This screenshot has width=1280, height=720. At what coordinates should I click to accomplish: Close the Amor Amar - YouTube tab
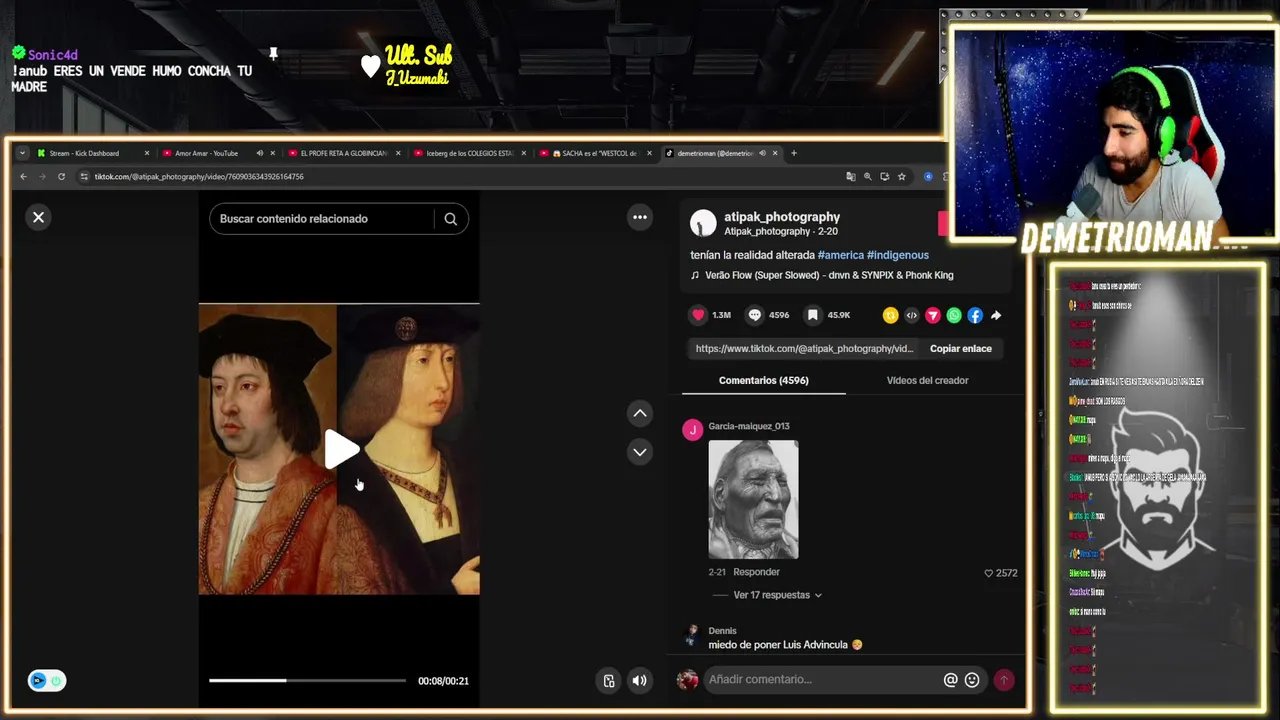(x=273, y=153)
